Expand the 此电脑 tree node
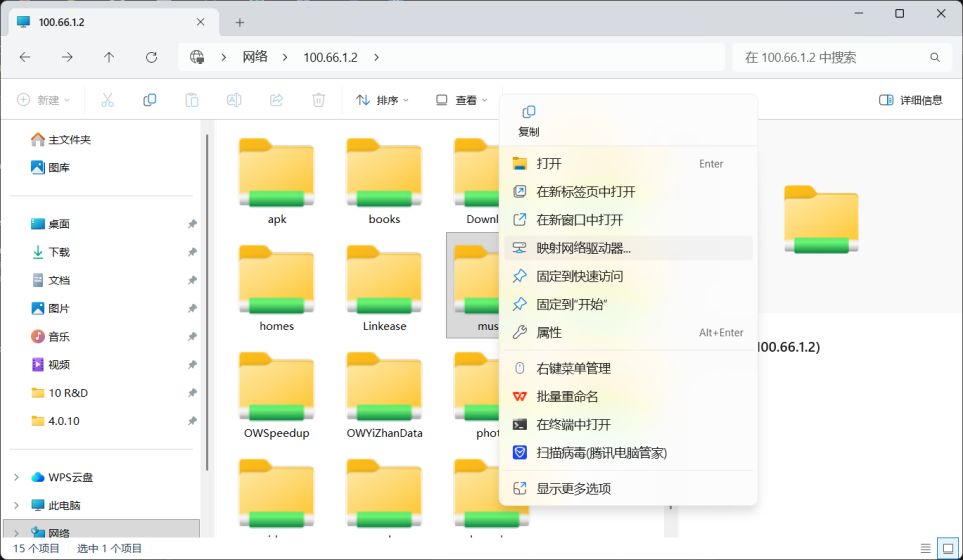This screenshot has height=560, width=963. click(16, 505)
